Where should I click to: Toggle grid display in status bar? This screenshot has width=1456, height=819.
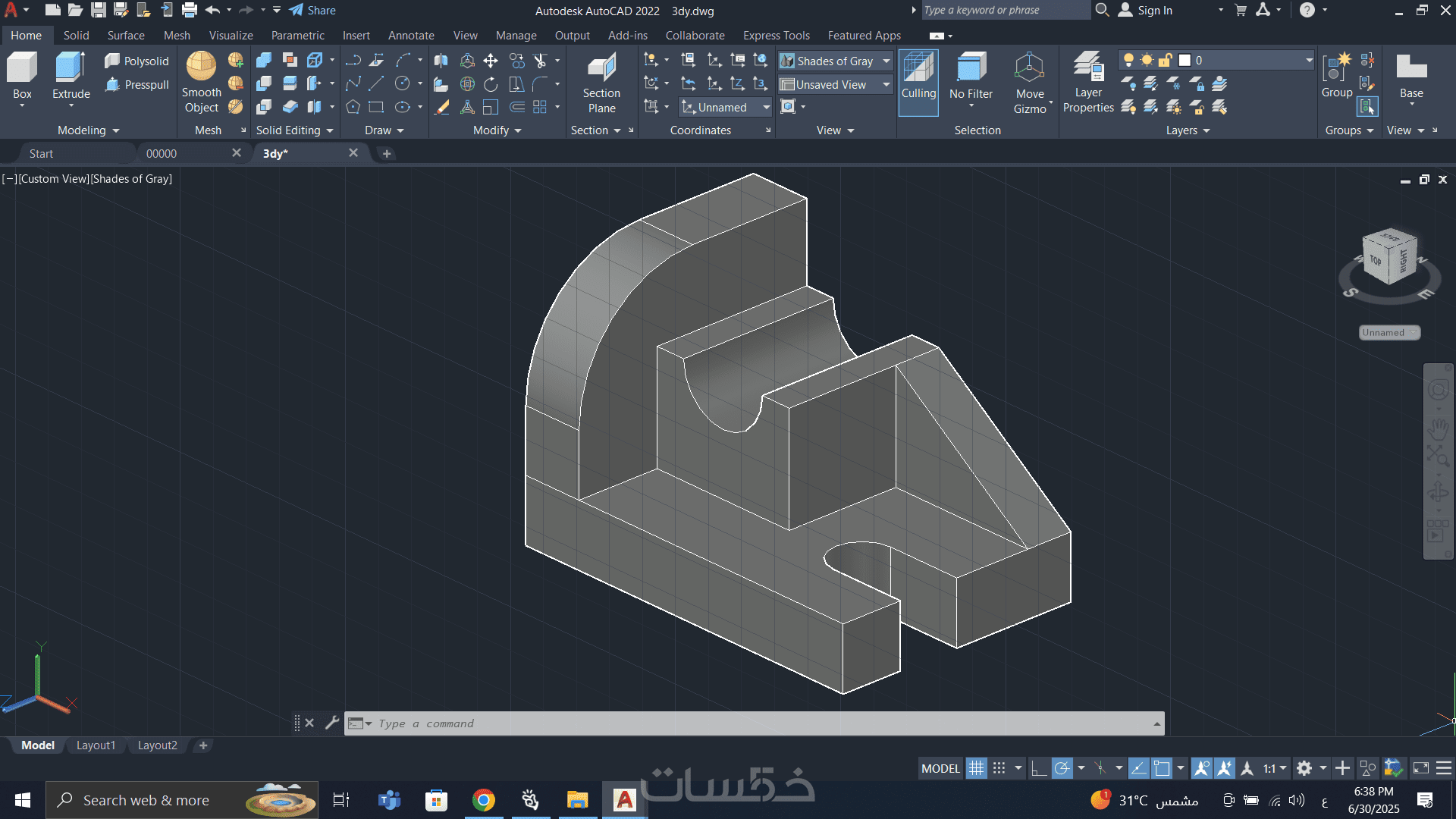point(976,768)
